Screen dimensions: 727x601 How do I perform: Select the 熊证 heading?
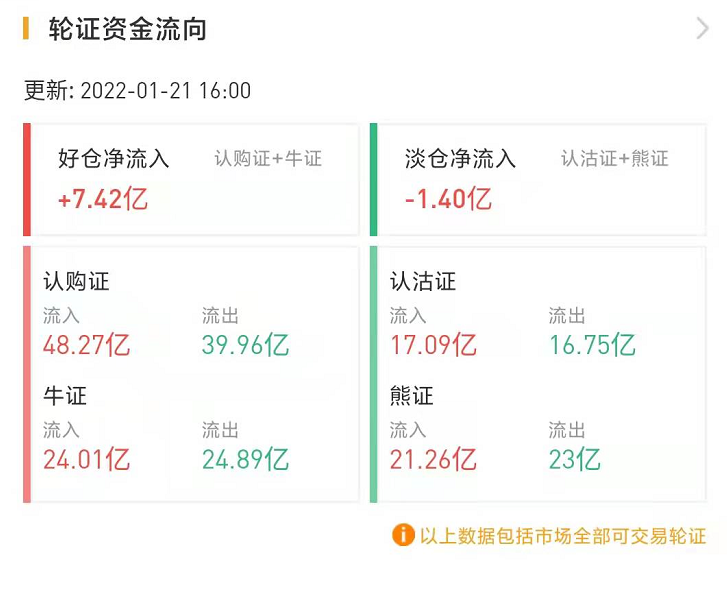click(411, 396)
